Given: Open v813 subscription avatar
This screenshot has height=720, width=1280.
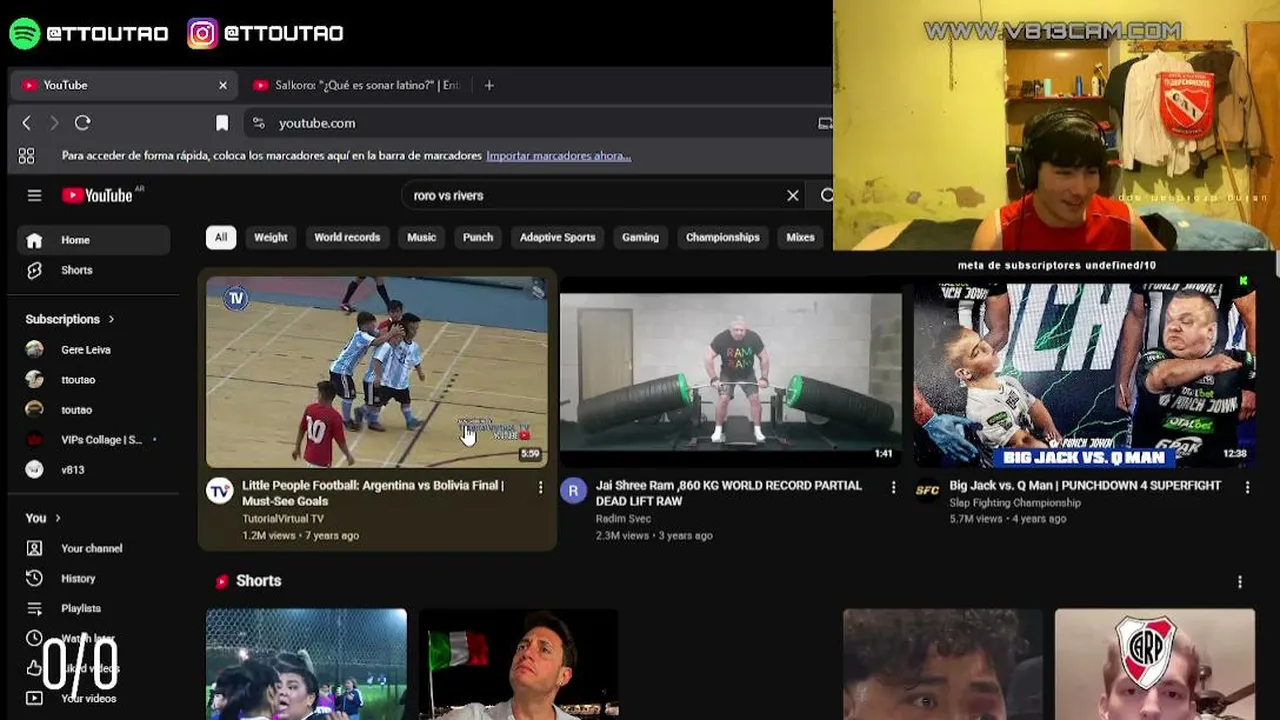Looking at the screenshot, I should [34, 469].
